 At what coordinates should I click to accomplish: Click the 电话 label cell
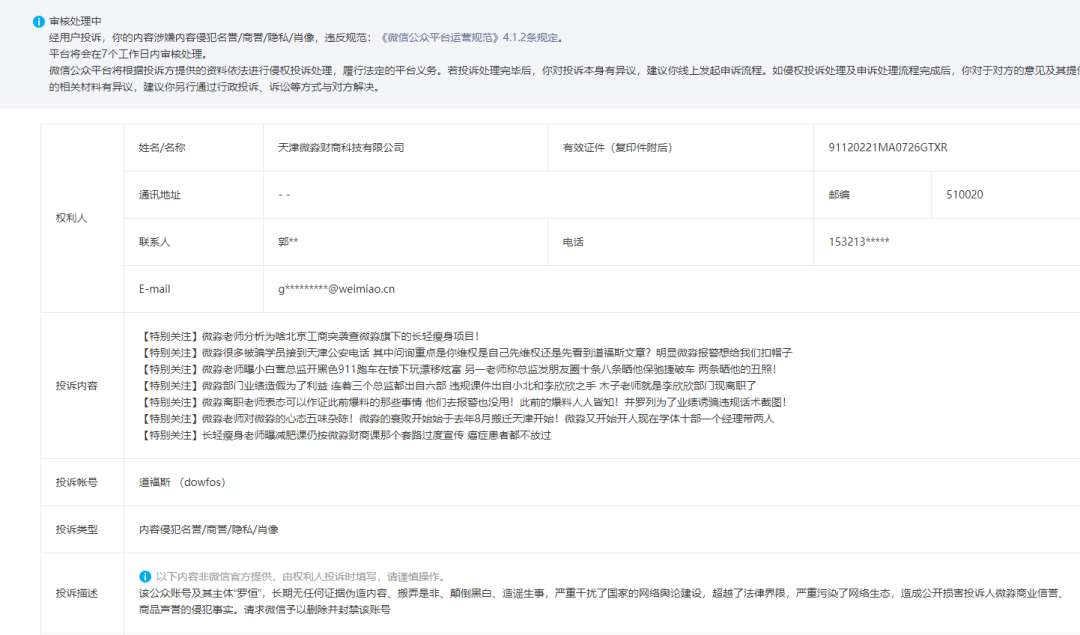[573, 242]
